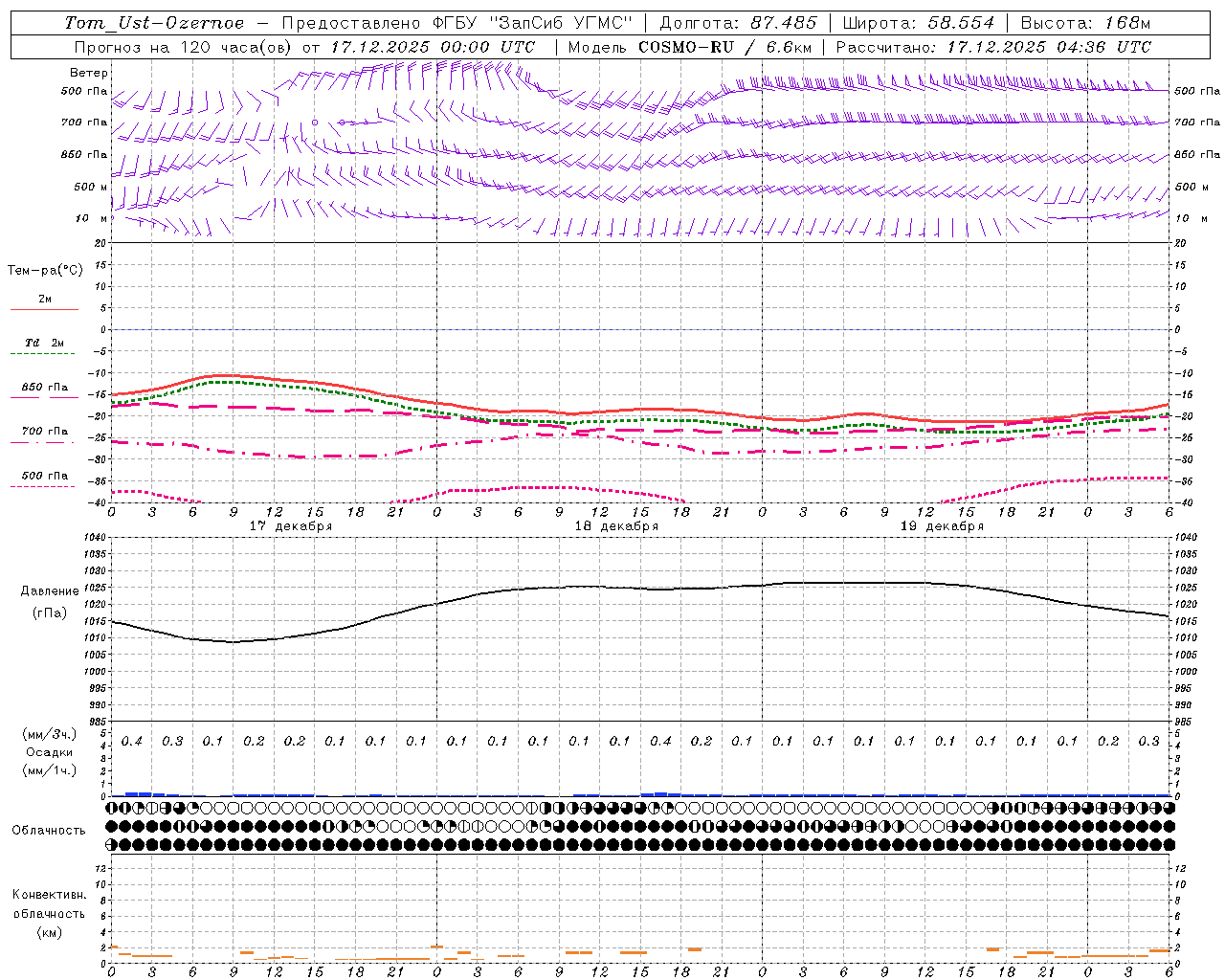Image resolution: width=1225 pixels, height=980 pixels.
Task: Click the computed time 17.12.2025 04:36 UTC
Action: point(1049,47)
